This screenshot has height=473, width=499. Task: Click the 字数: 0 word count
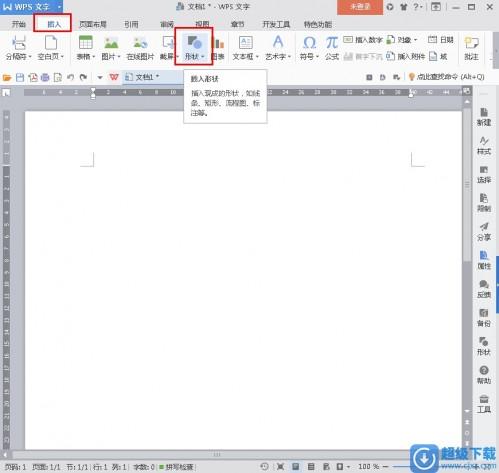144,467
